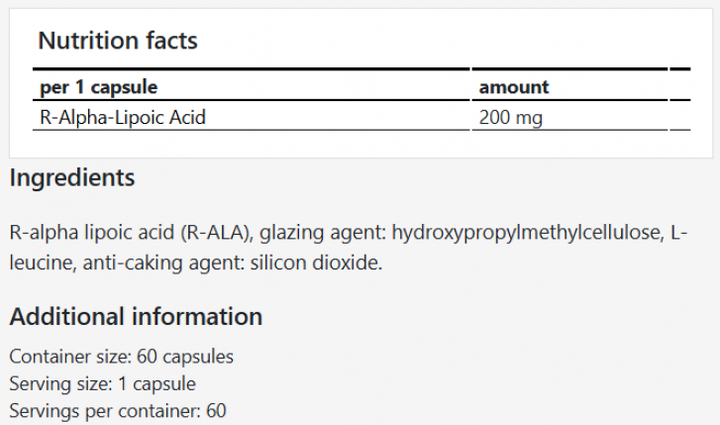This screenshot has width=720, height=425.
Task: Click the empty cell right of 200 mg
Action: [680, 117]
